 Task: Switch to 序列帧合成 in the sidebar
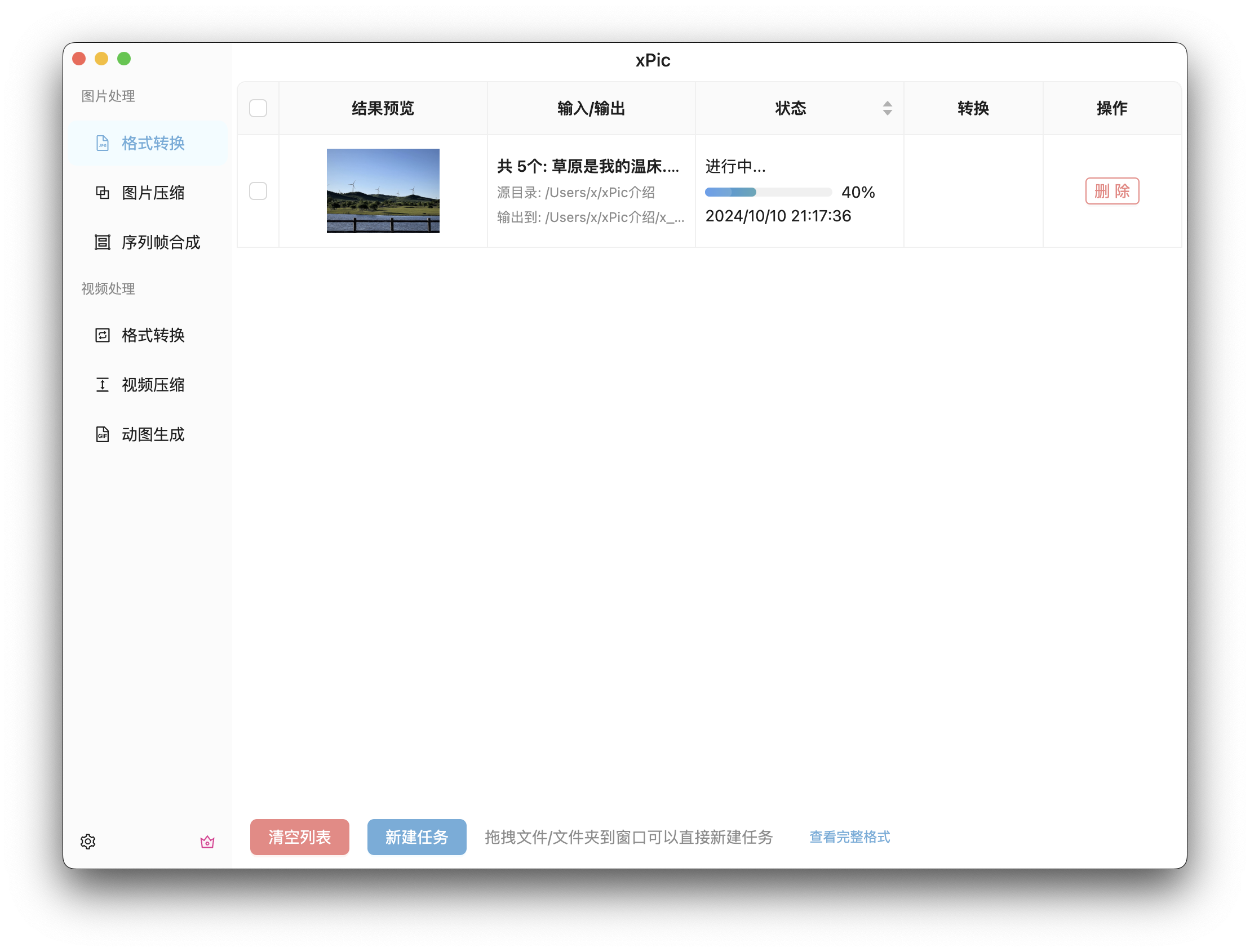pyautogui.click(x=161, y=243)
